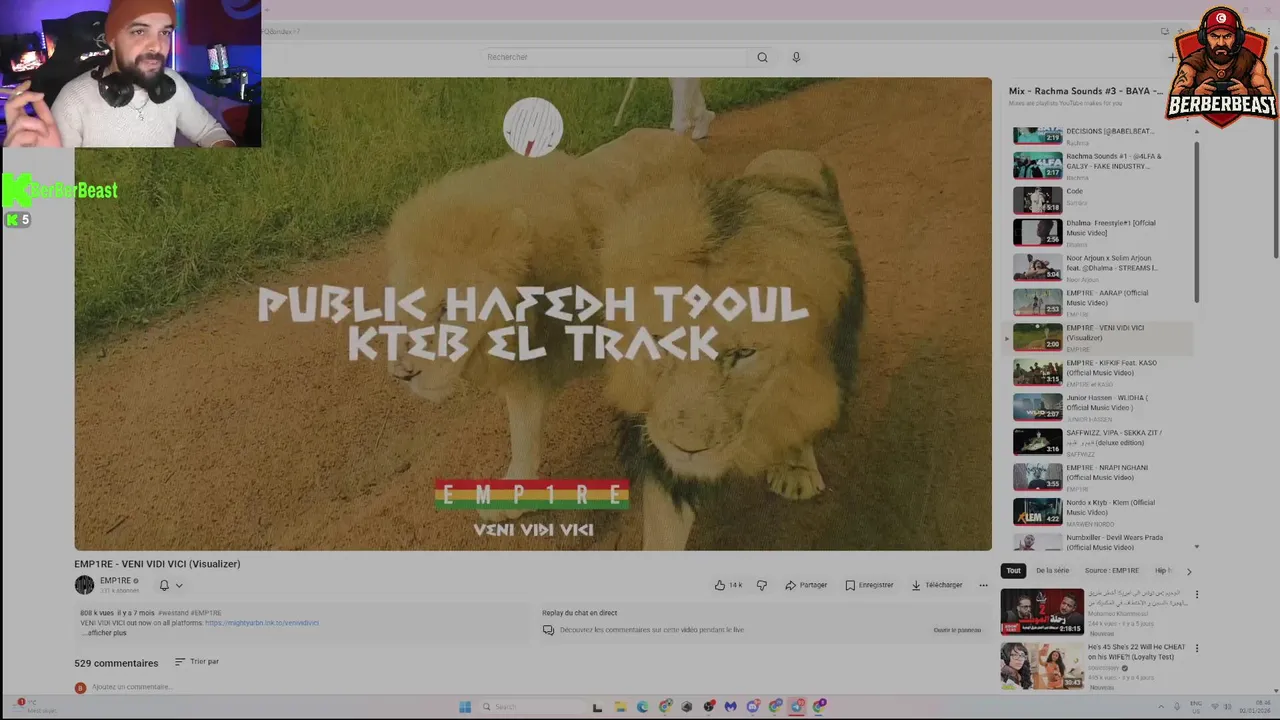Click the Ajoutez un commentaire field
1280x720 pixels.
click(x=131, y=687)
